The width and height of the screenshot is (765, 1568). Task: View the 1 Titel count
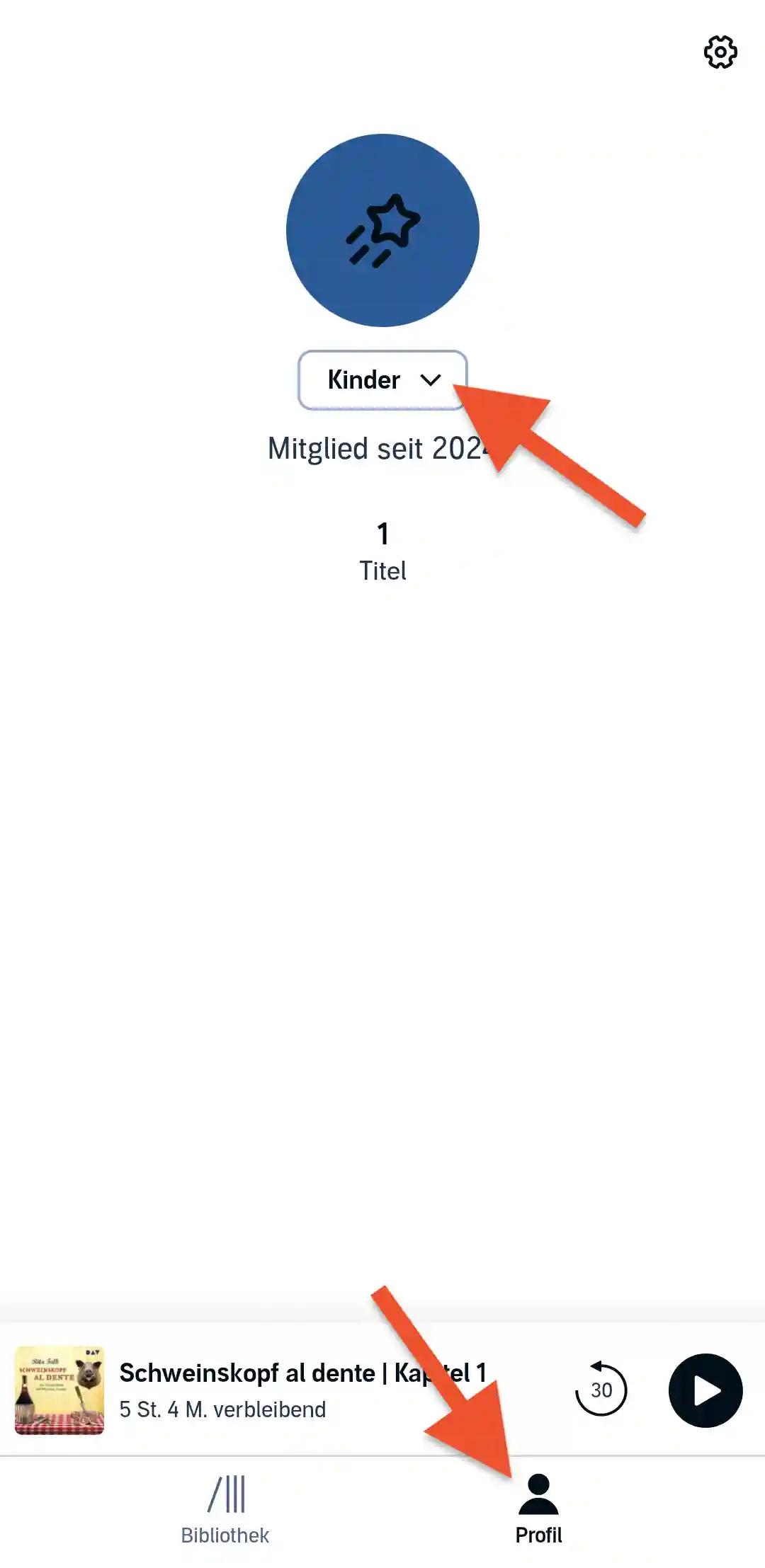coord(382,552)
